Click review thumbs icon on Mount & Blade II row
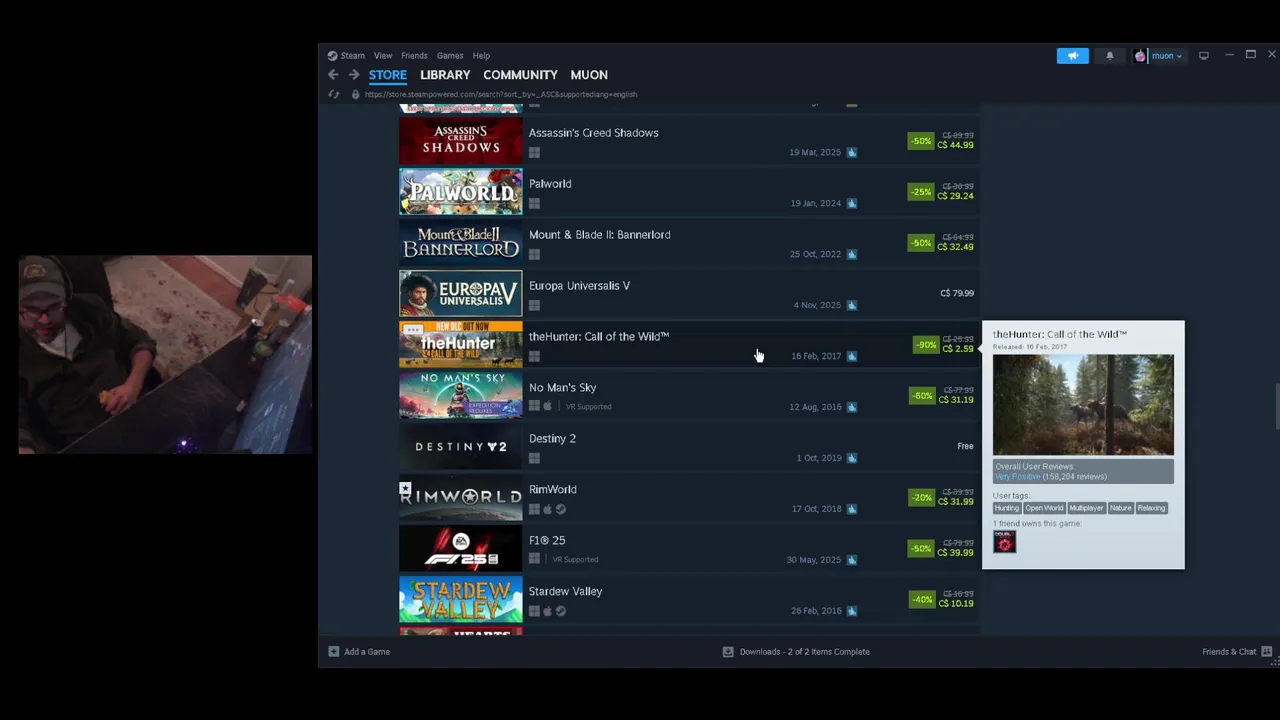This screenshot has height=720, width=1280. (852, 254)
